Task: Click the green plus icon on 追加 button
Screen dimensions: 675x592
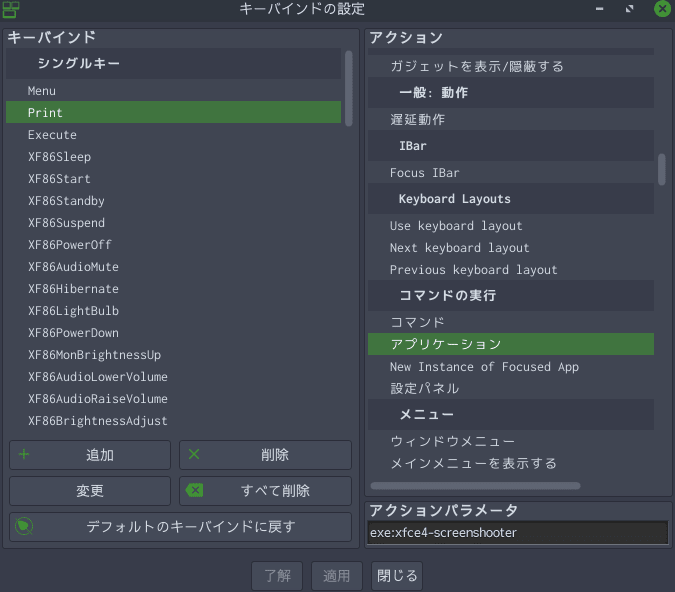Action: click(24, 454)
